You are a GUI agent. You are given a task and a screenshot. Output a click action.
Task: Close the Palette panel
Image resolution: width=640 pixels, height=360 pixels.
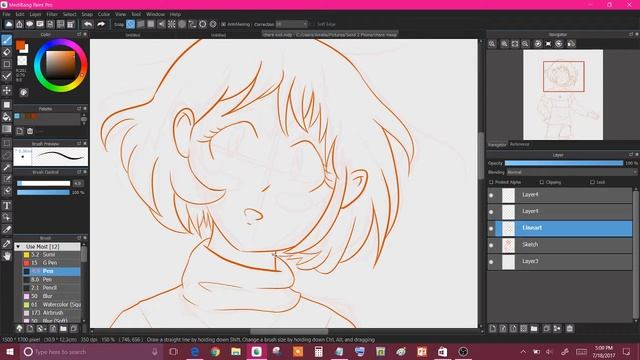(x=85, y=109)
